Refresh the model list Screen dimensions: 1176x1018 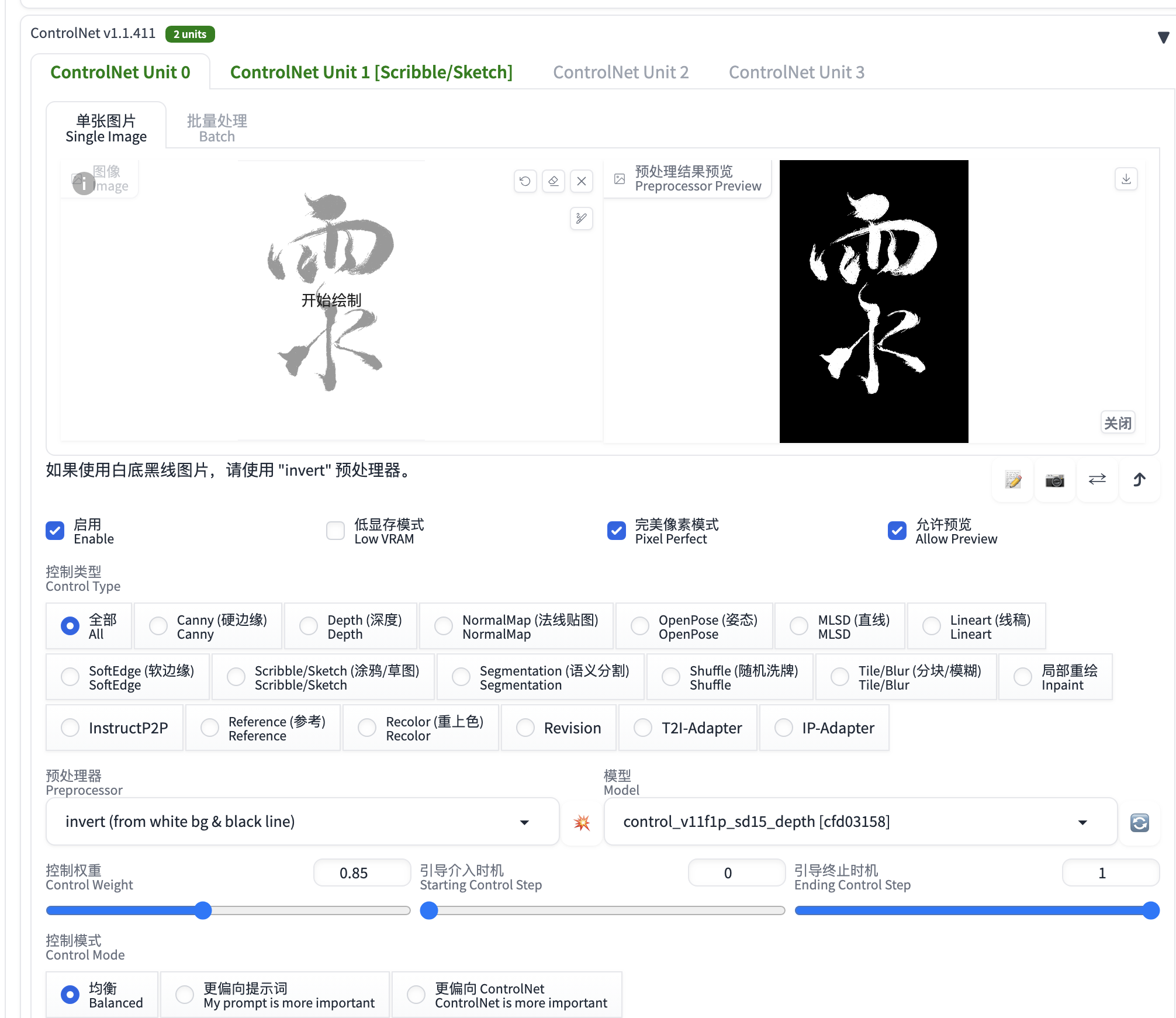coord(1139,822)
